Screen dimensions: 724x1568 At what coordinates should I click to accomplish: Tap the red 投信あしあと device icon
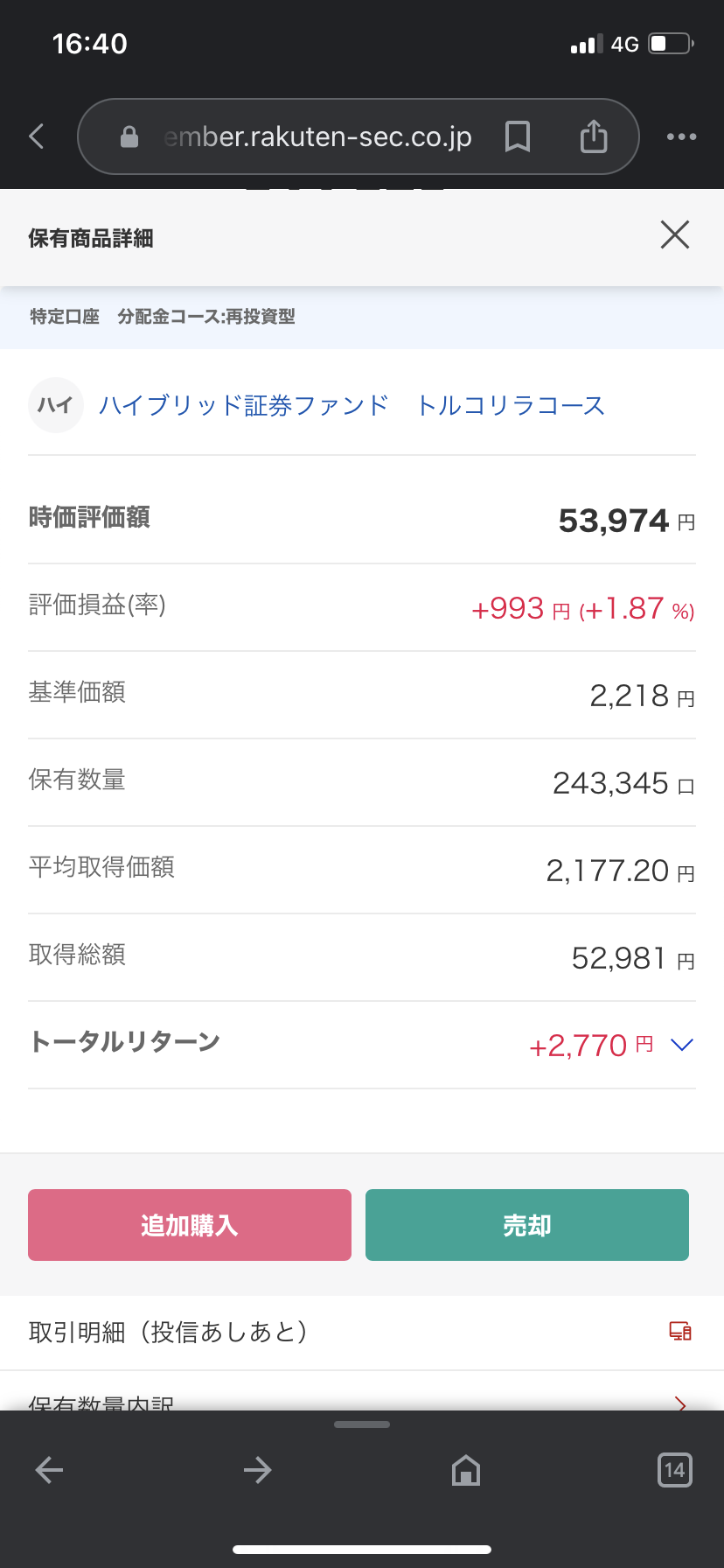680,1332
